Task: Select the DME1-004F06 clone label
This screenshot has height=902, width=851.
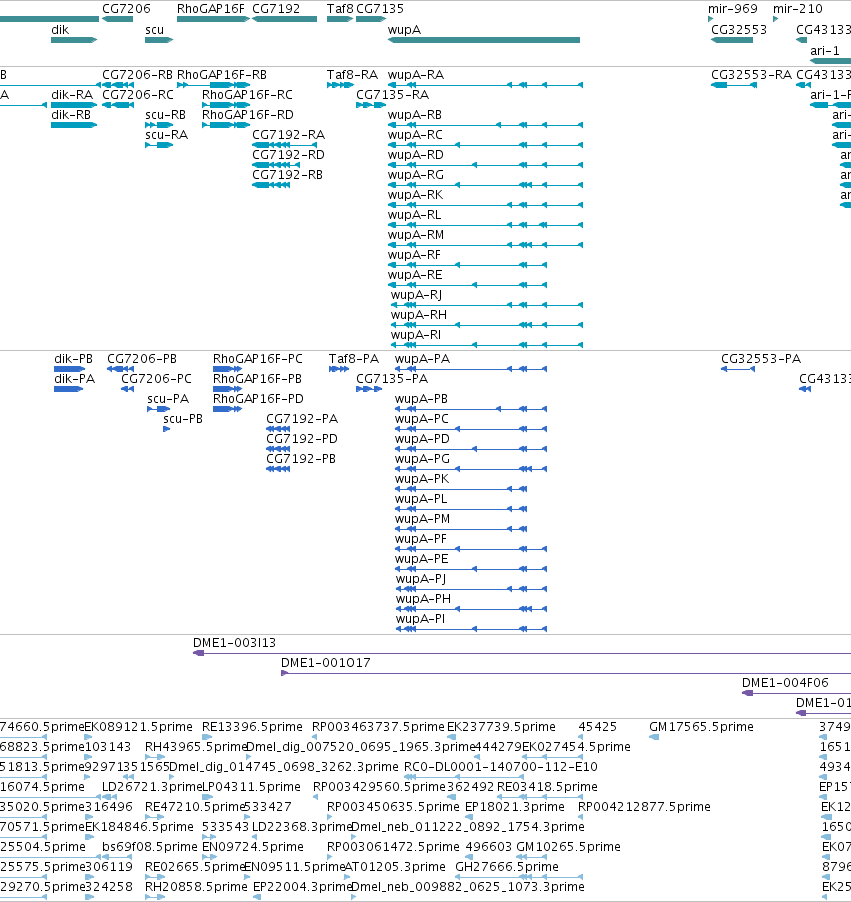Action: (785, 682)
